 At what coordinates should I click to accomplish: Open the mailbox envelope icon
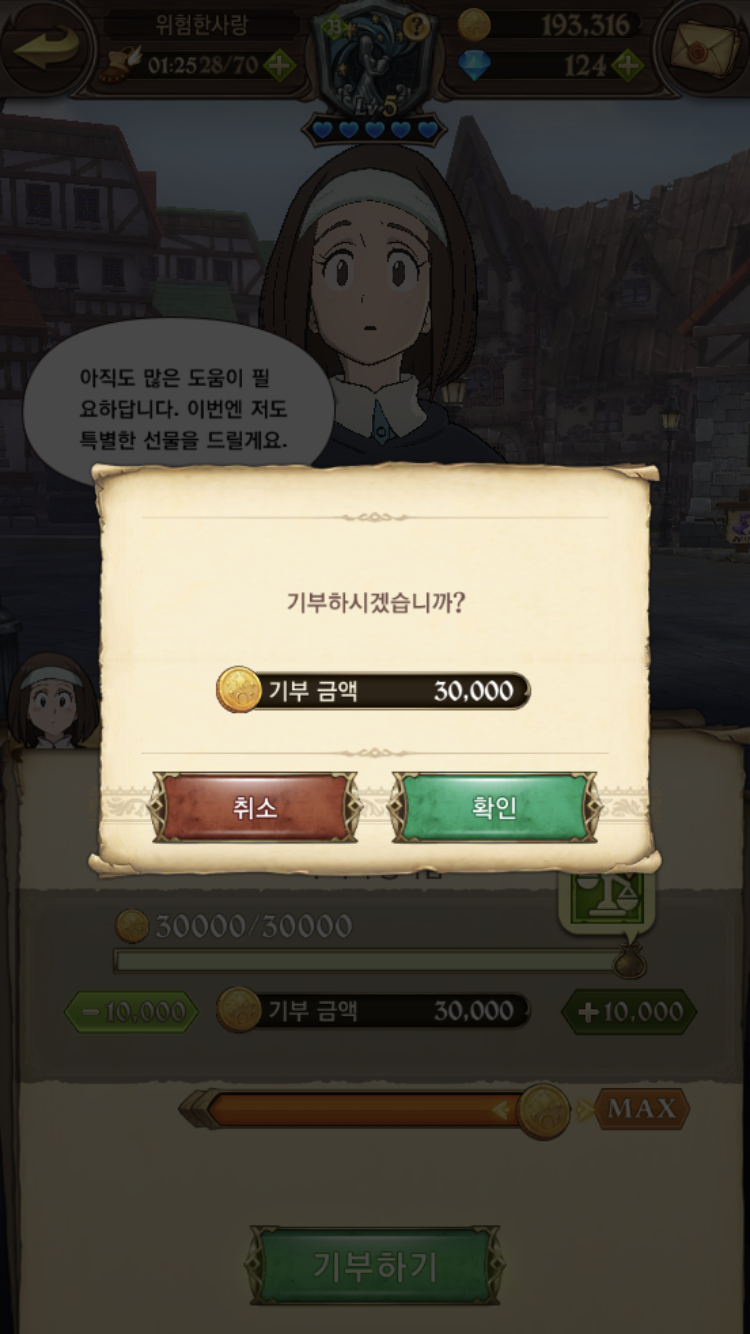(708, 48)
